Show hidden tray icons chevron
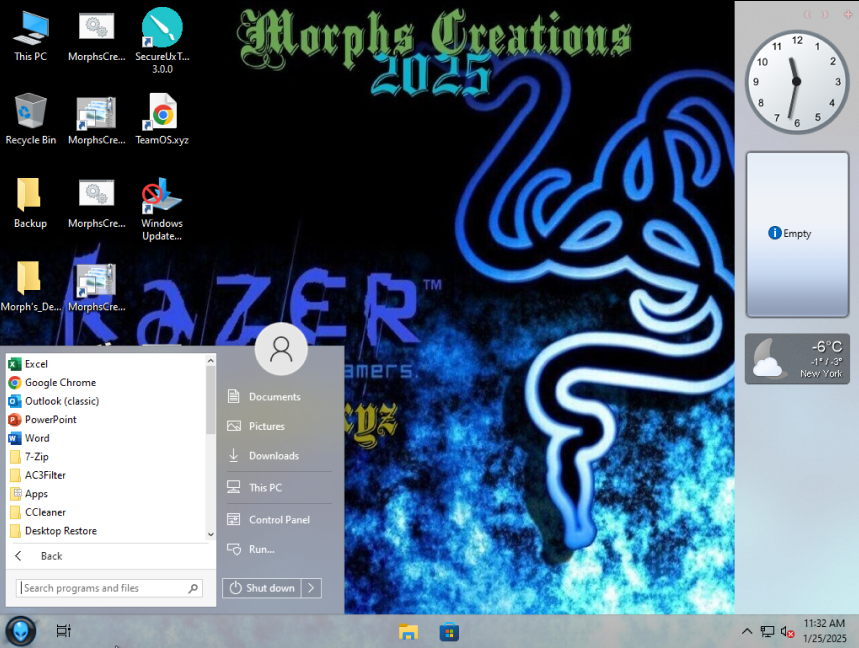The height and width of the screenshot is (648, 859). [x=747, y=631]
